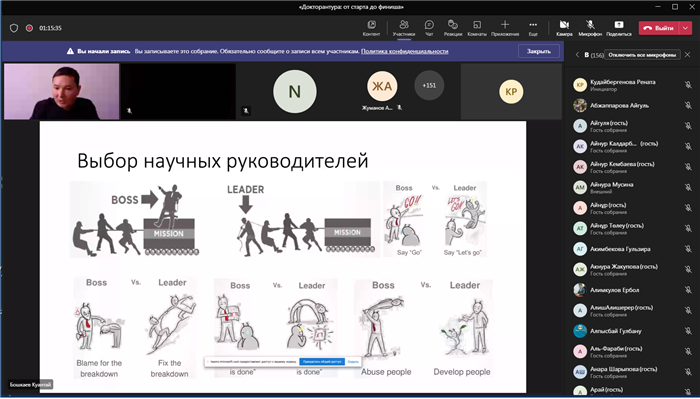Toggle microphone for Кудайбергенова Рената
700x399 pixels.
(688, 85)
